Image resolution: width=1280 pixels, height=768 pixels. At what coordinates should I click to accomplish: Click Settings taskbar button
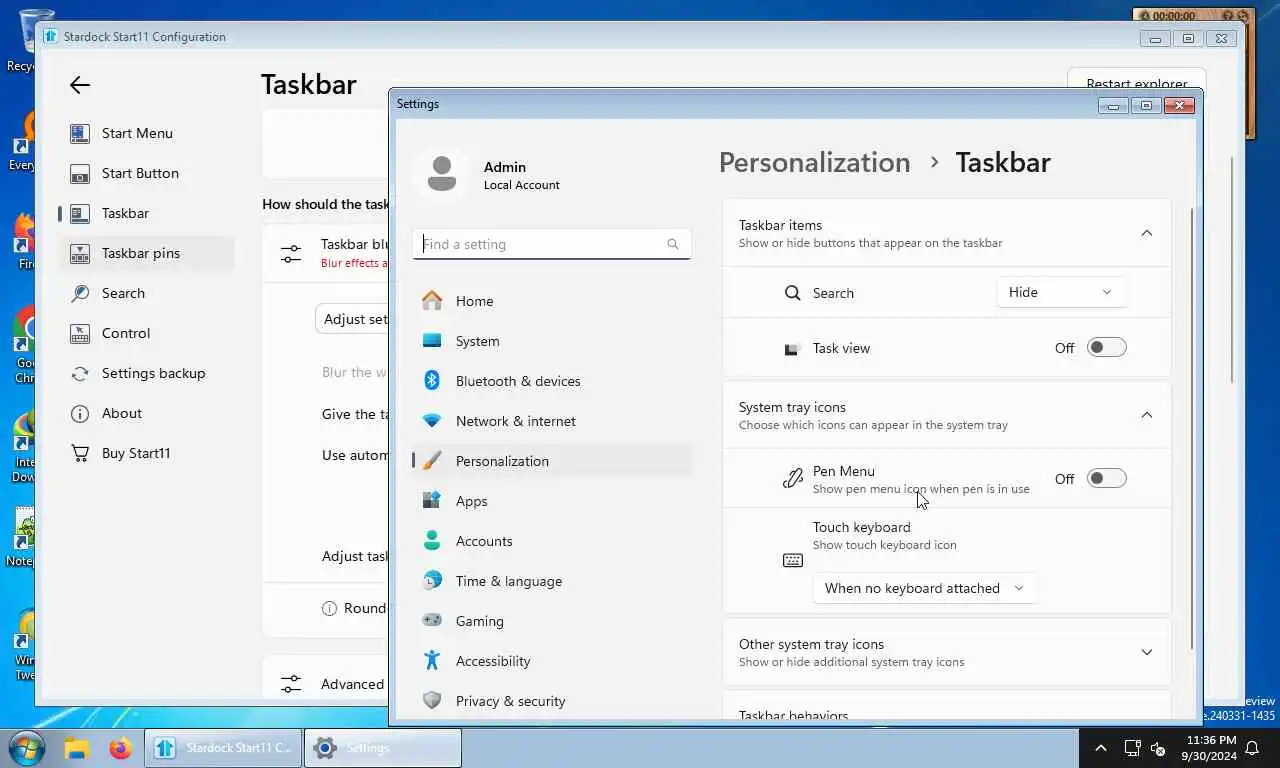click(383, 748)
